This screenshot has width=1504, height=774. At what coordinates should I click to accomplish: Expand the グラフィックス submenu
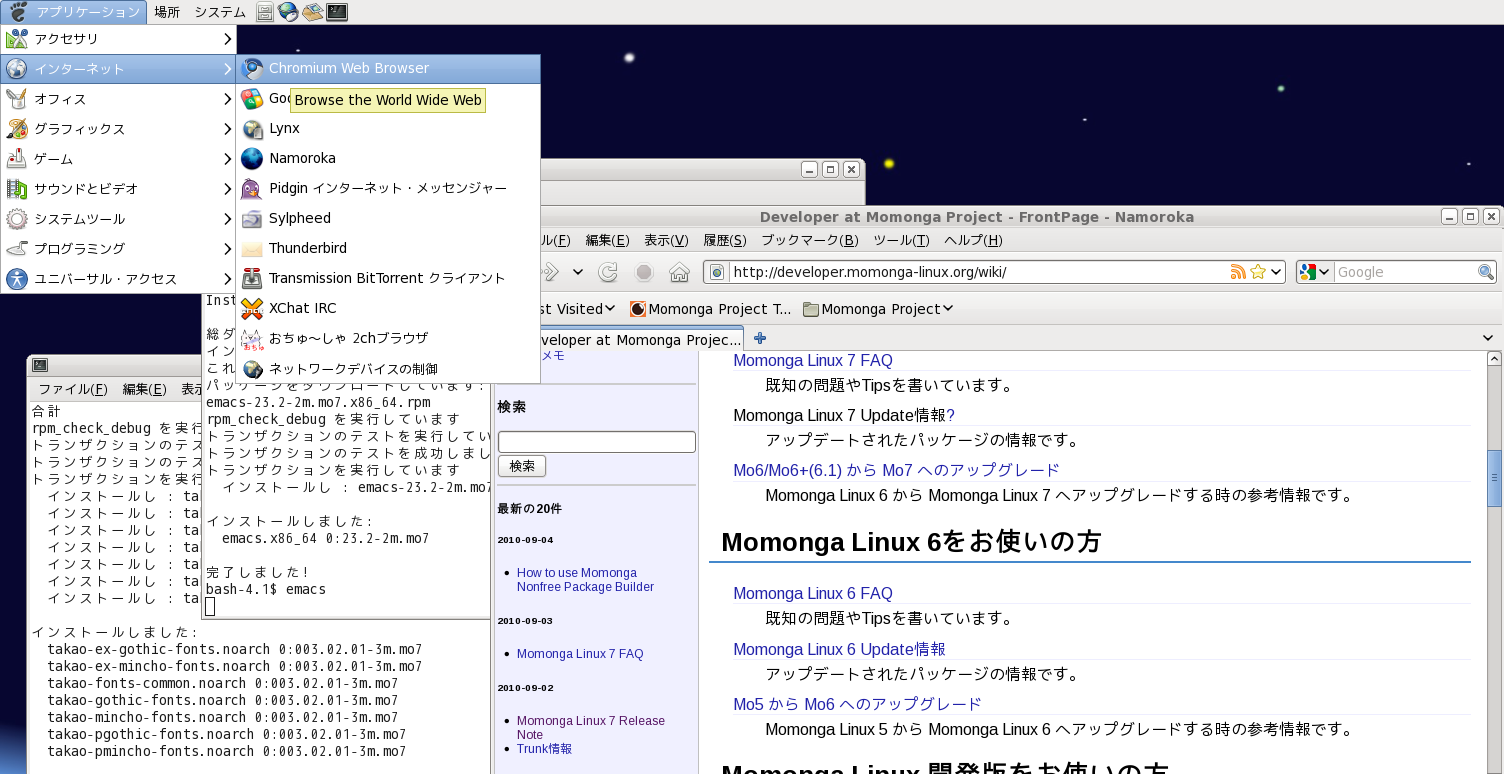118,129
